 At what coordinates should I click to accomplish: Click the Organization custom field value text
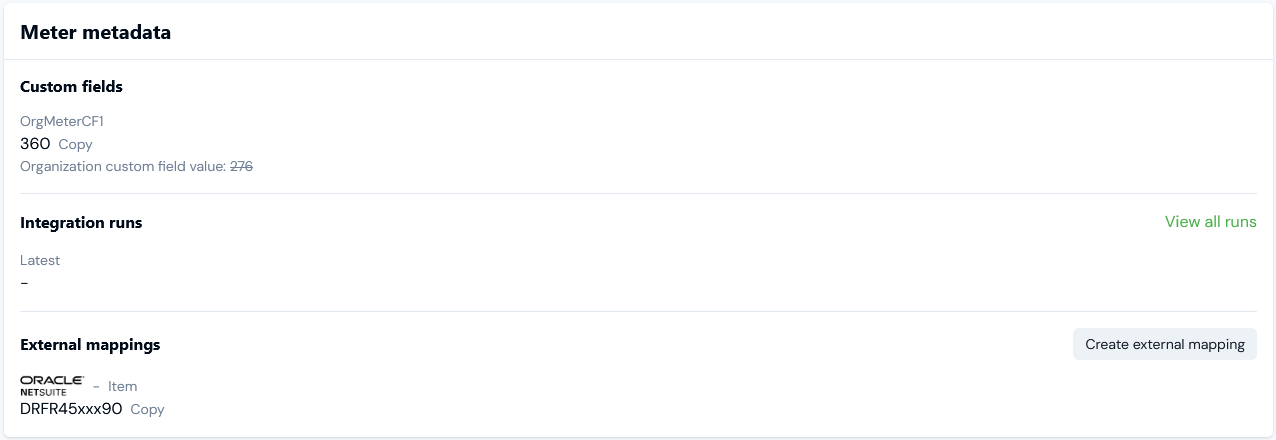[123, 167]
